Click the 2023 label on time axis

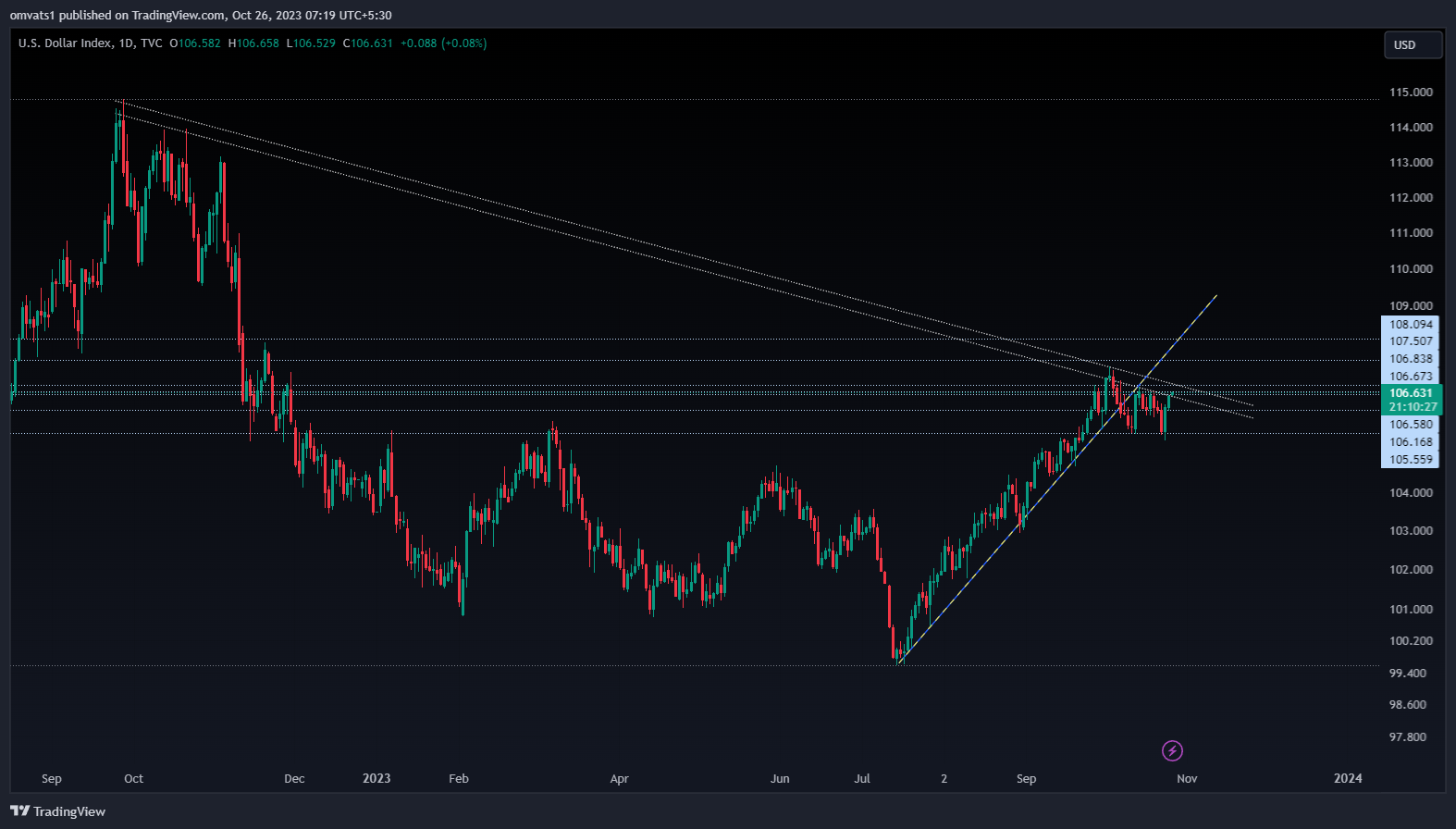376,778
